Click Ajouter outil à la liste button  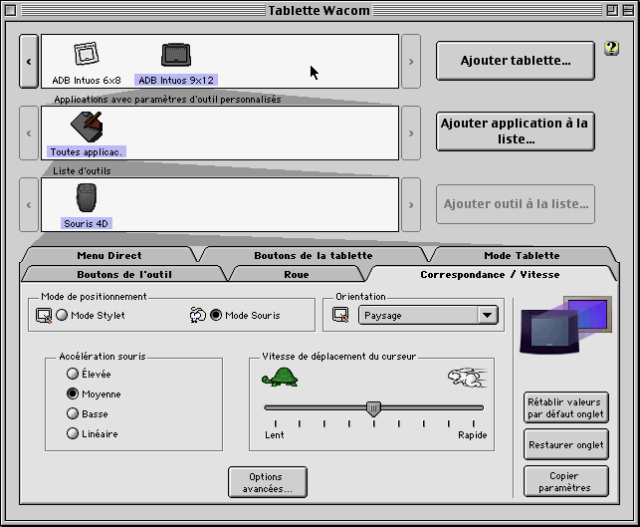coord(515,204)
